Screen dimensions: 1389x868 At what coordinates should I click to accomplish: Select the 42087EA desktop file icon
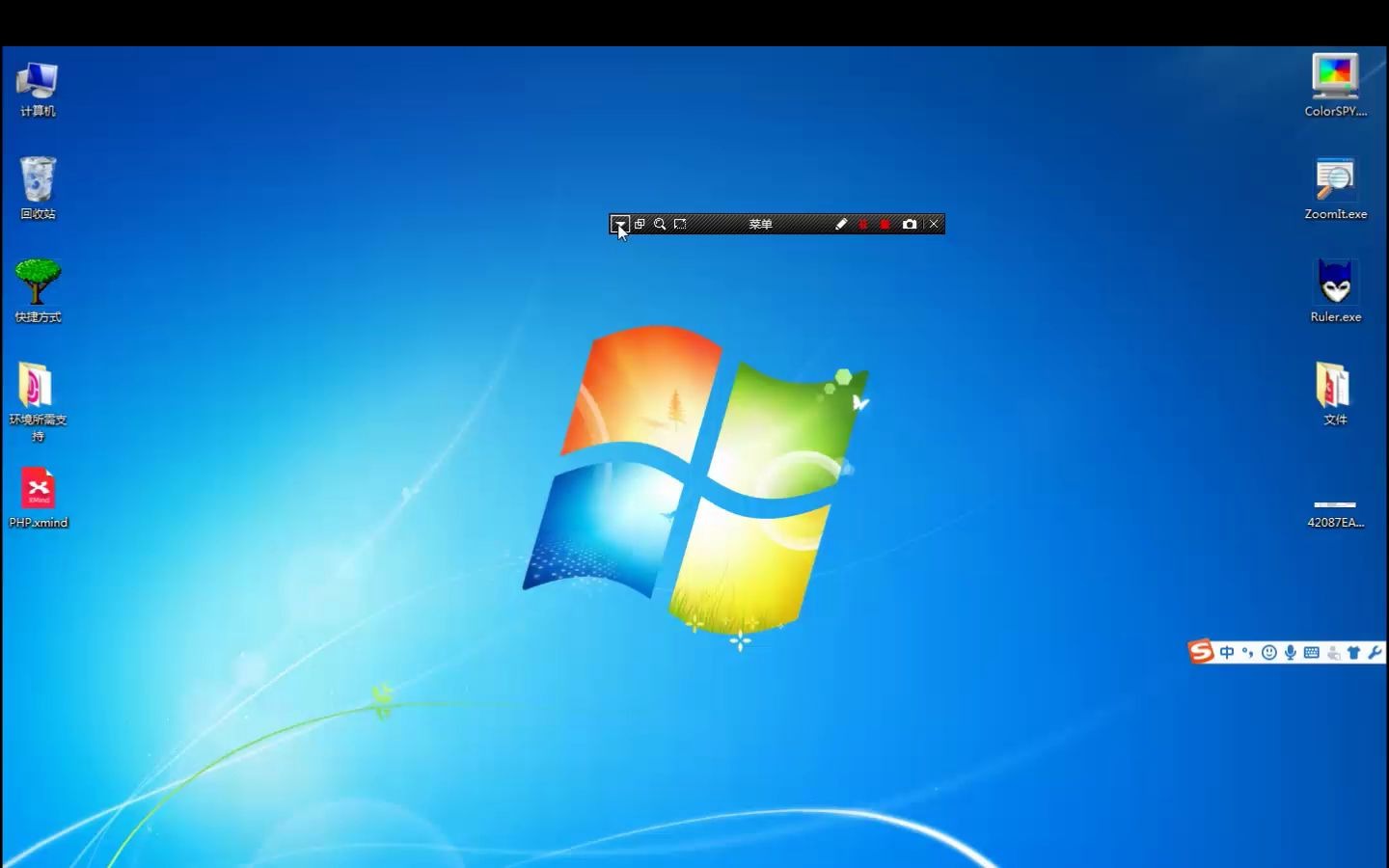pos(1335,513)
